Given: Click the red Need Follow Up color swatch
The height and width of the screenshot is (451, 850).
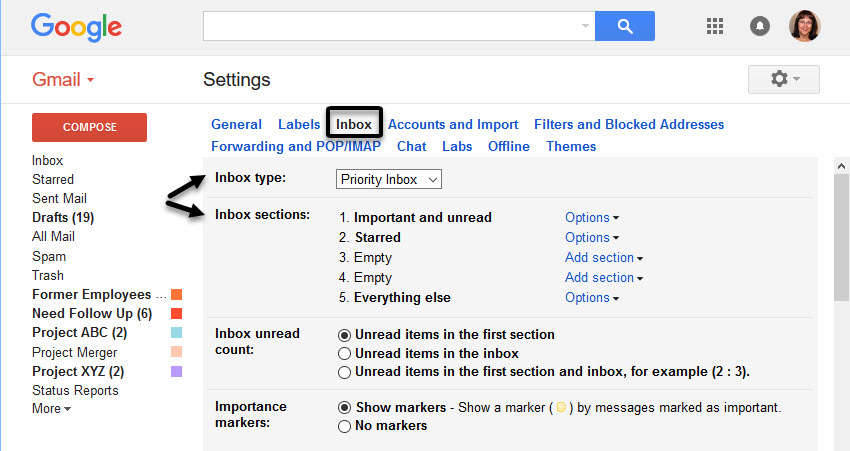Looking at the screenshot, I should coord(176,313).
